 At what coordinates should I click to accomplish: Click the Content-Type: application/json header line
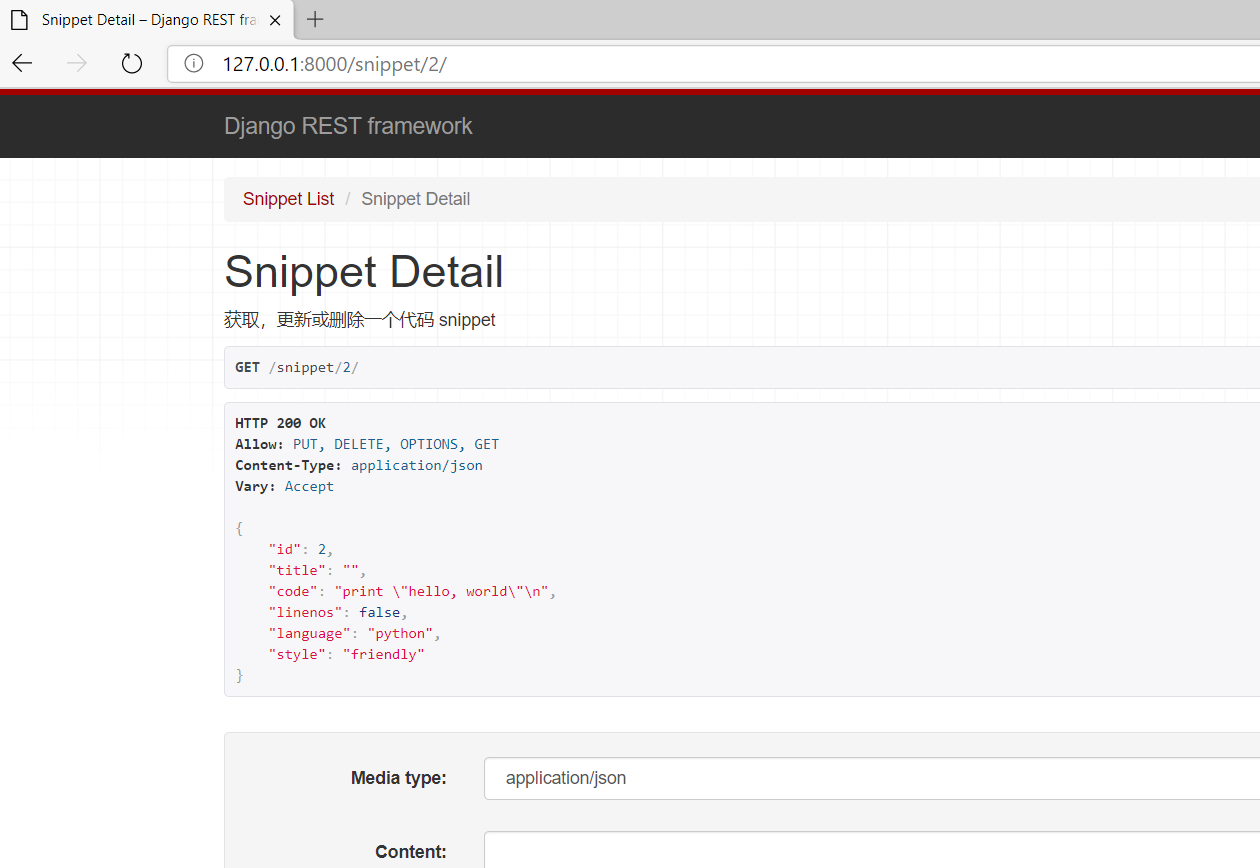coord(359,465)
